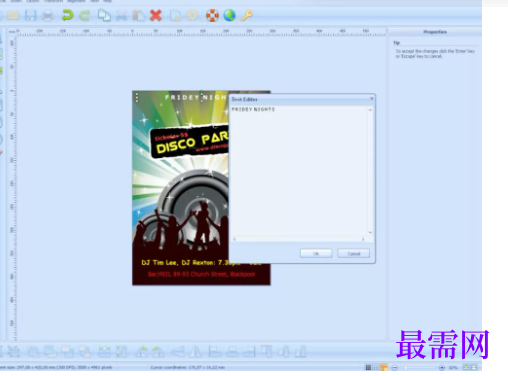
Task: Select the DISCO PARTY banner on poster
Action: pyautogui.click(x=190, y=142)
